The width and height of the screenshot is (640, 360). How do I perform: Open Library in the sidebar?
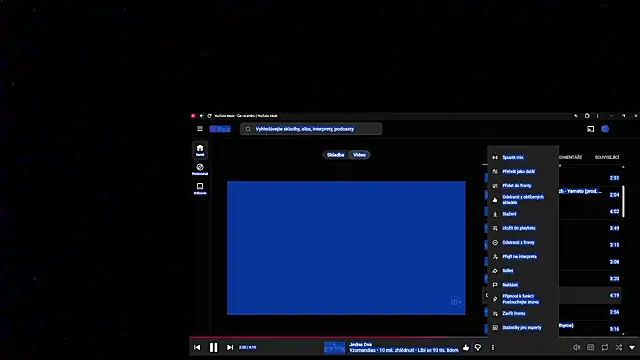(x=200, y=189)
